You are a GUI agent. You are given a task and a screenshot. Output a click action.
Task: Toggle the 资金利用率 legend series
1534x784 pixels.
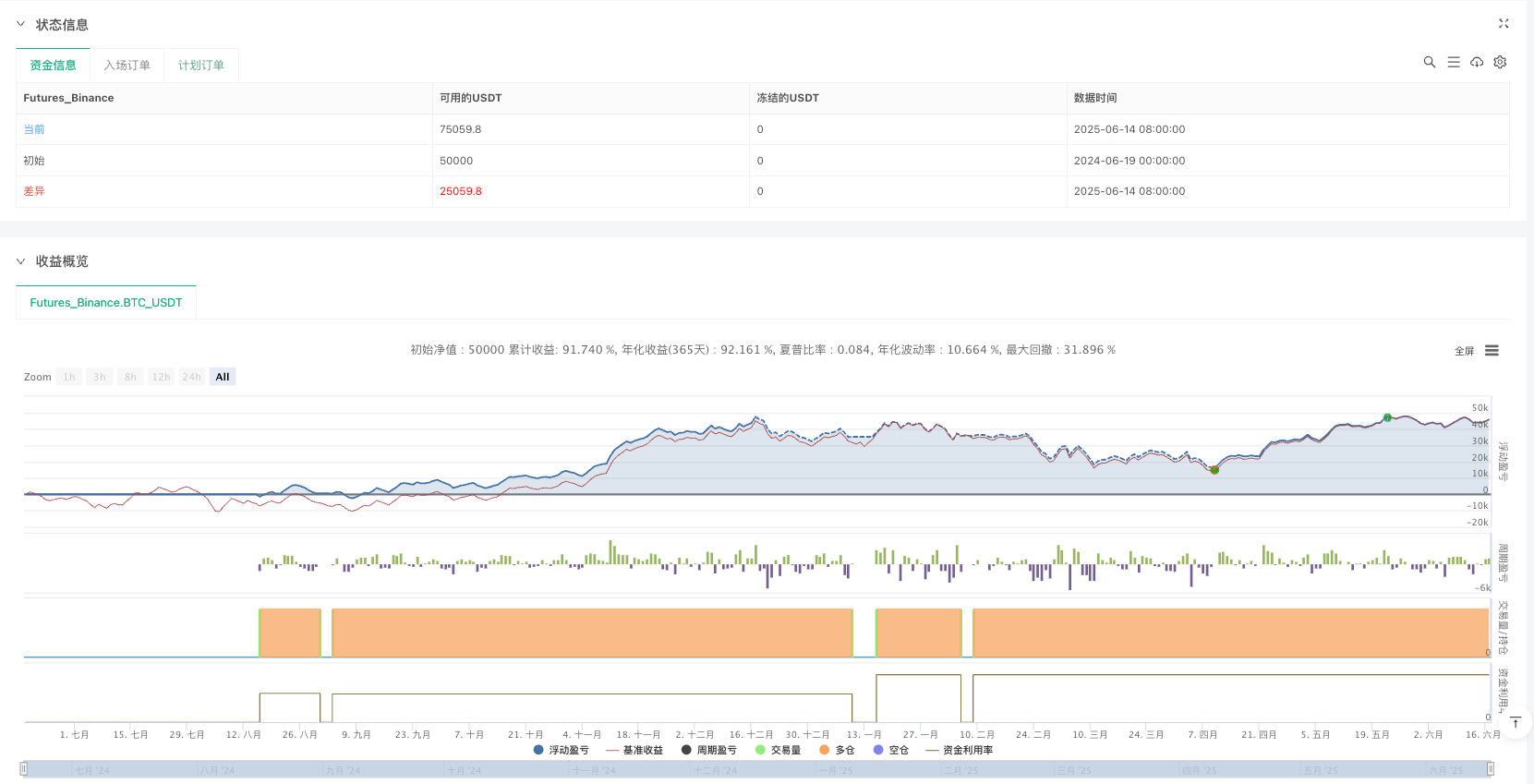click(x=960, y=750)
